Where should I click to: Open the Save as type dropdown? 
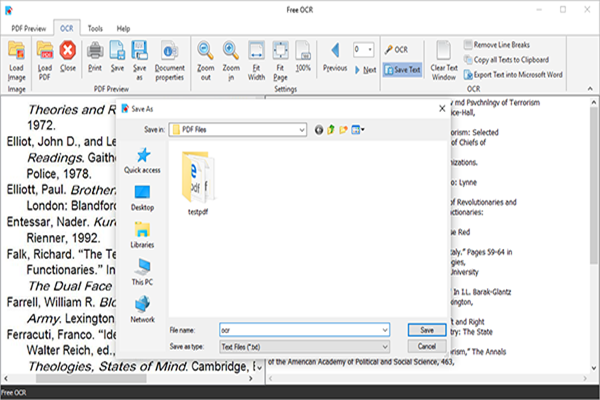tap(383, 346)
